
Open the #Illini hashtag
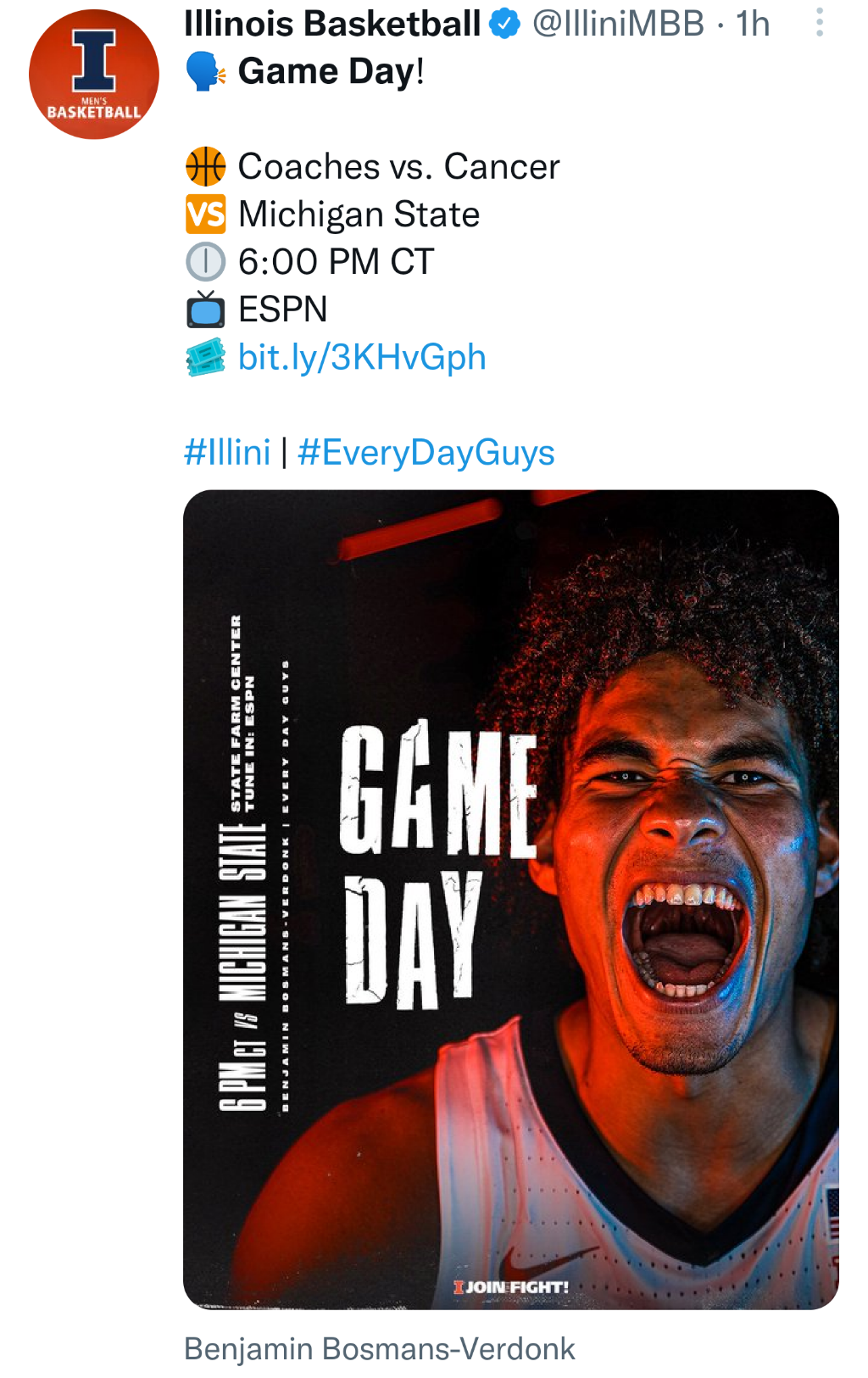(227, 452)
